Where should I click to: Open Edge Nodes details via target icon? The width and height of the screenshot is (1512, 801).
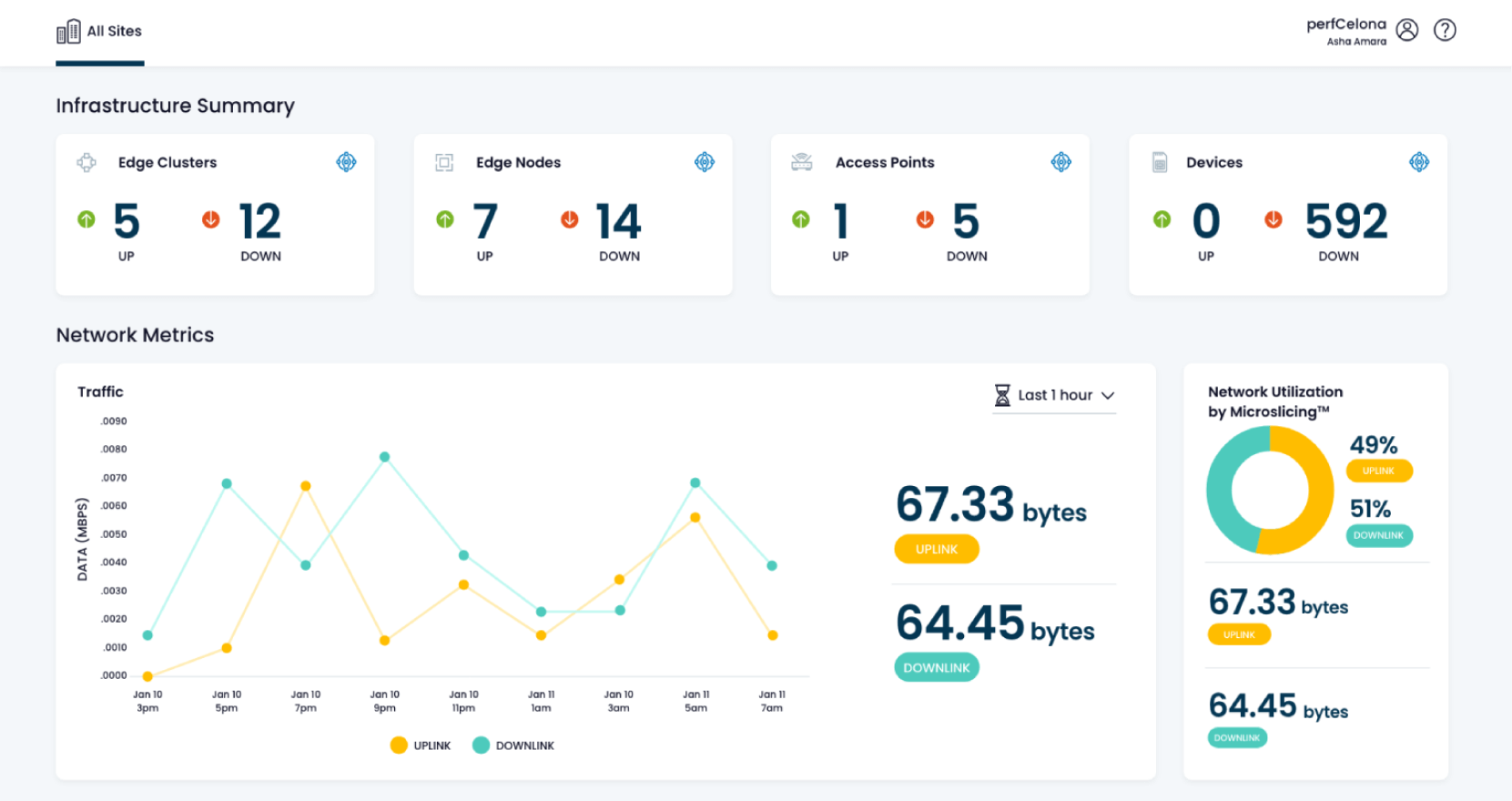coord(705,162)
